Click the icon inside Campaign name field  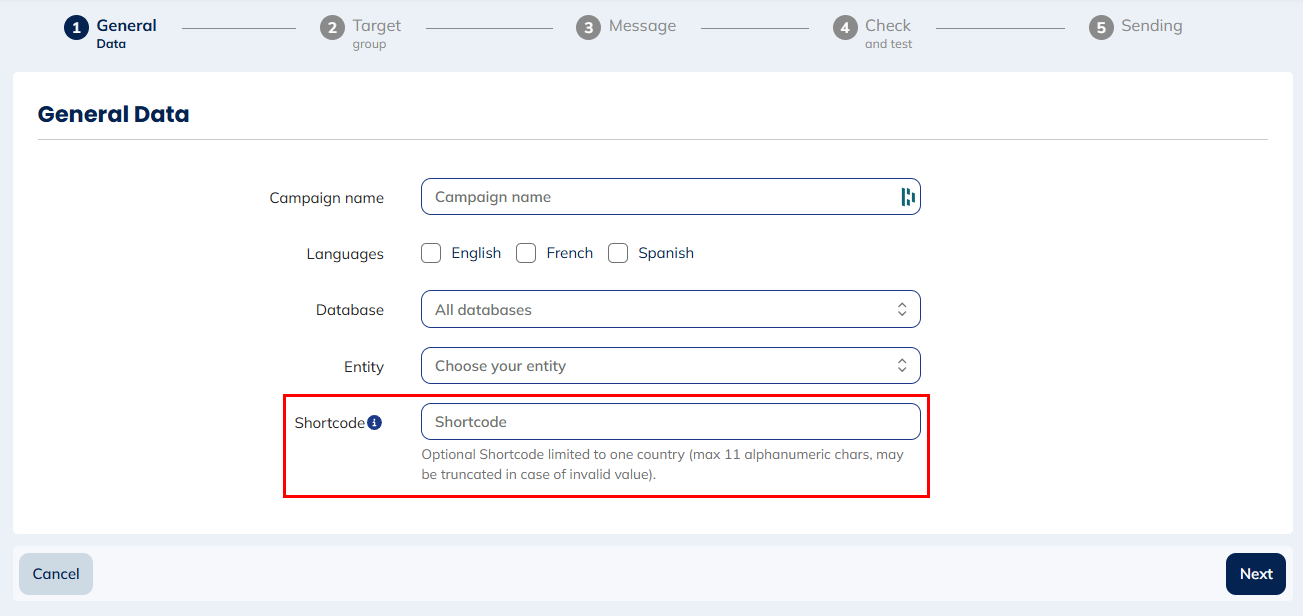click(x=907, y=197)
